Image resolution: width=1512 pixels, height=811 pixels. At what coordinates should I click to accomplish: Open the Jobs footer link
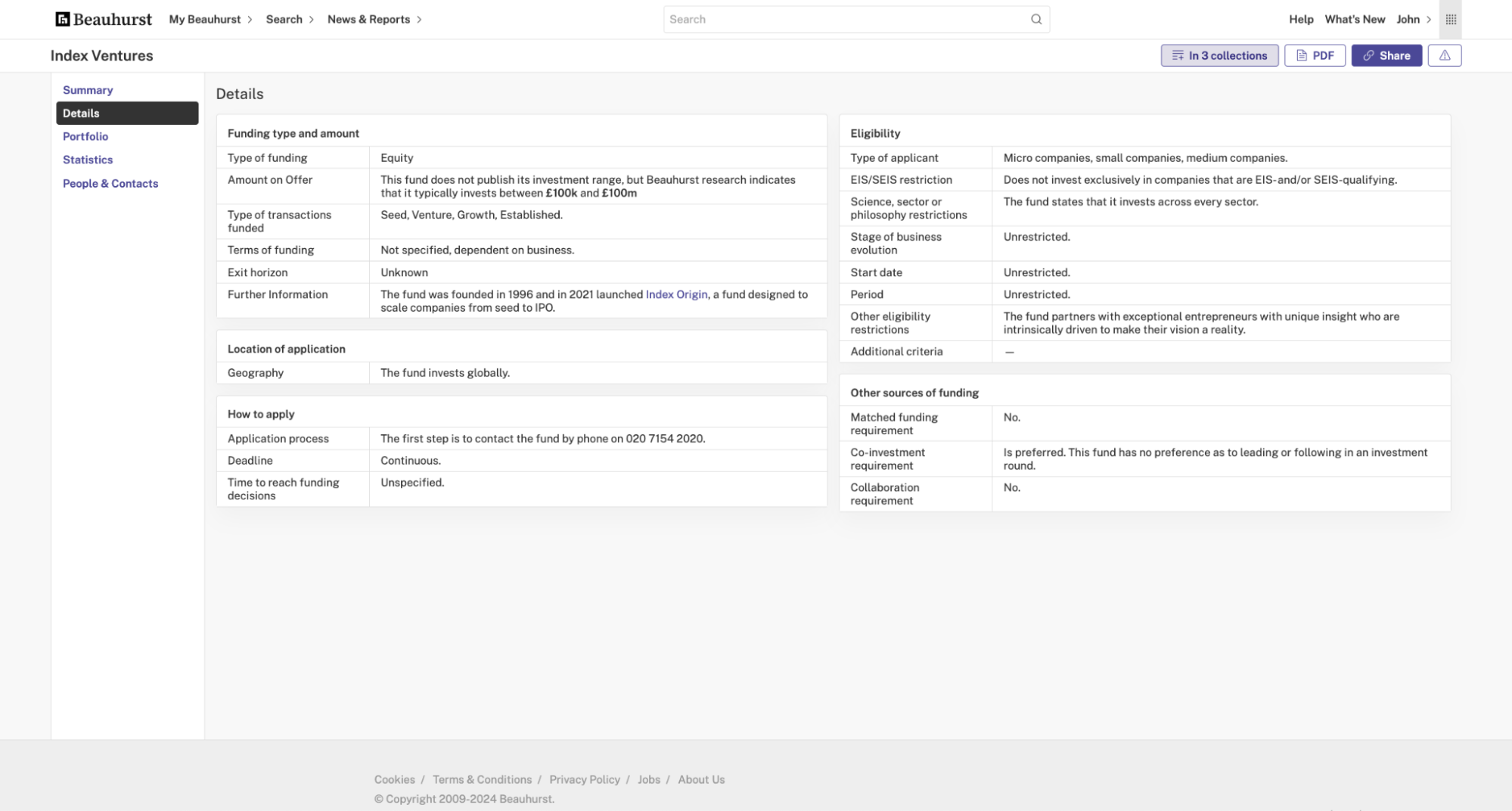point(648,779)
